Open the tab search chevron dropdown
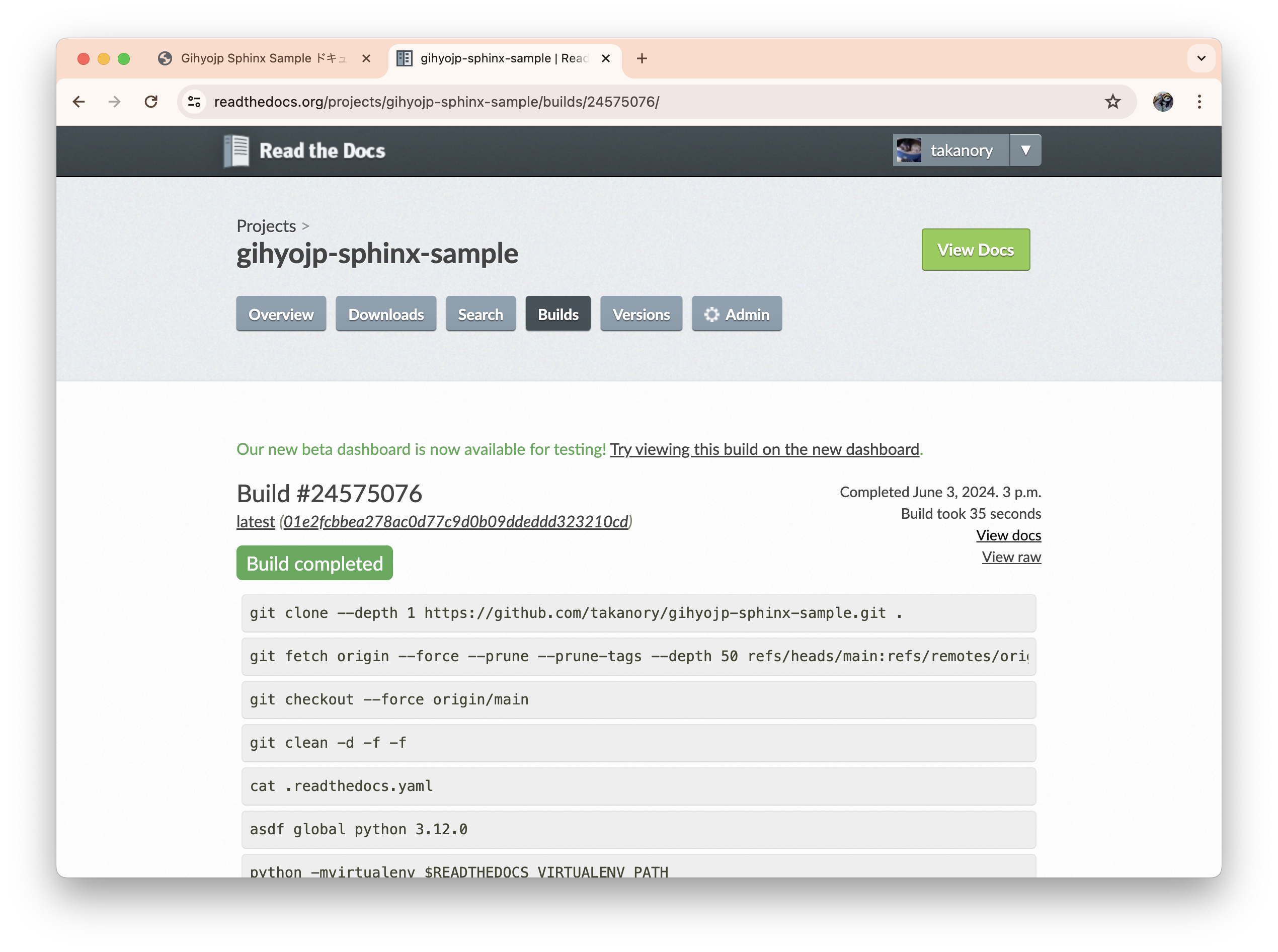This screenshot has height=952, width=1278. click(1201, 58)
